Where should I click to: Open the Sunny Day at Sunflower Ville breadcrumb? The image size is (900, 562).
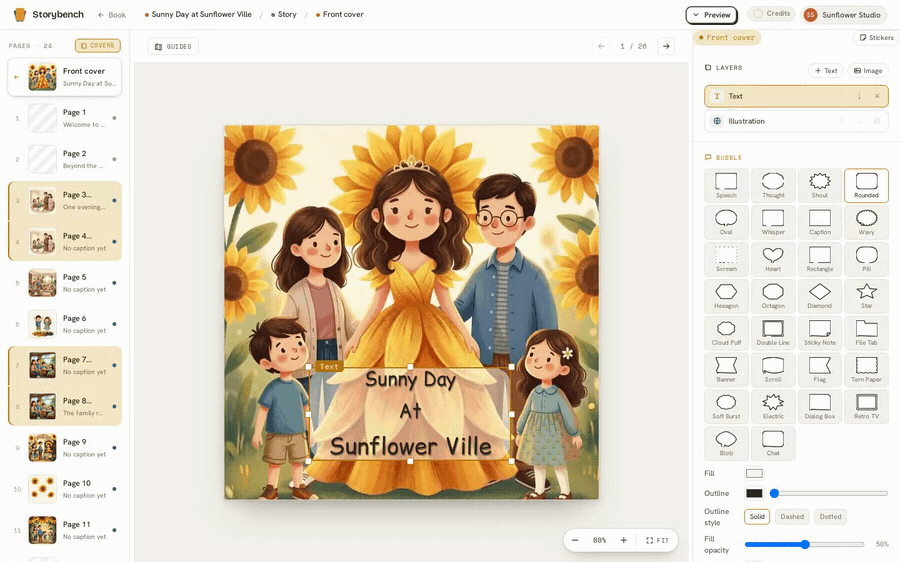pyautogui.click(x=198, y=14)
